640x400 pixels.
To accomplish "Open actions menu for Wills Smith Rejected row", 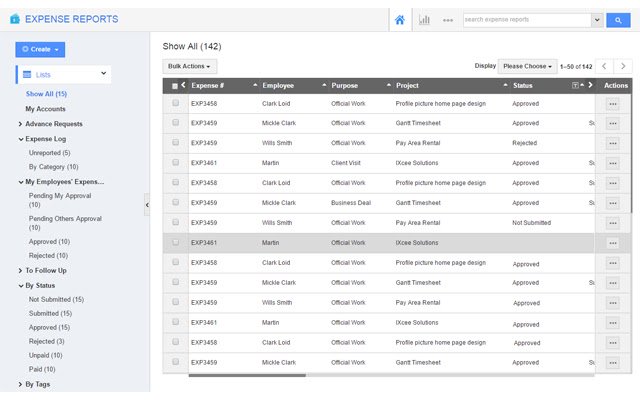I will coord(613,143).
